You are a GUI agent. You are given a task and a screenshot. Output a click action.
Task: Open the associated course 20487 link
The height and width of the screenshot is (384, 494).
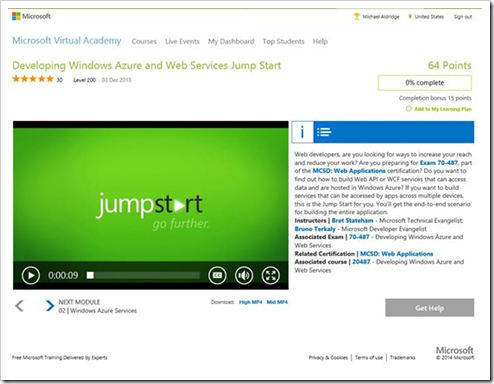[x=361, y=262]
